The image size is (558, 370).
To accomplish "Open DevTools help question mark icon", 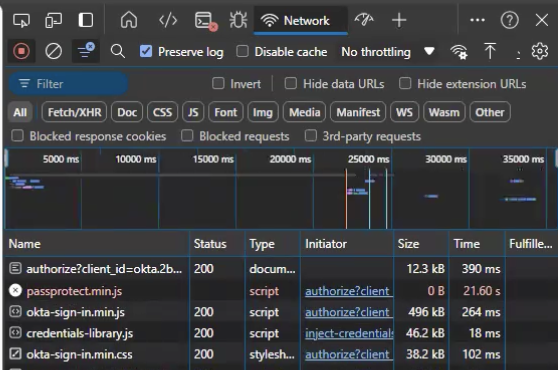I will [x=510, y=20].
